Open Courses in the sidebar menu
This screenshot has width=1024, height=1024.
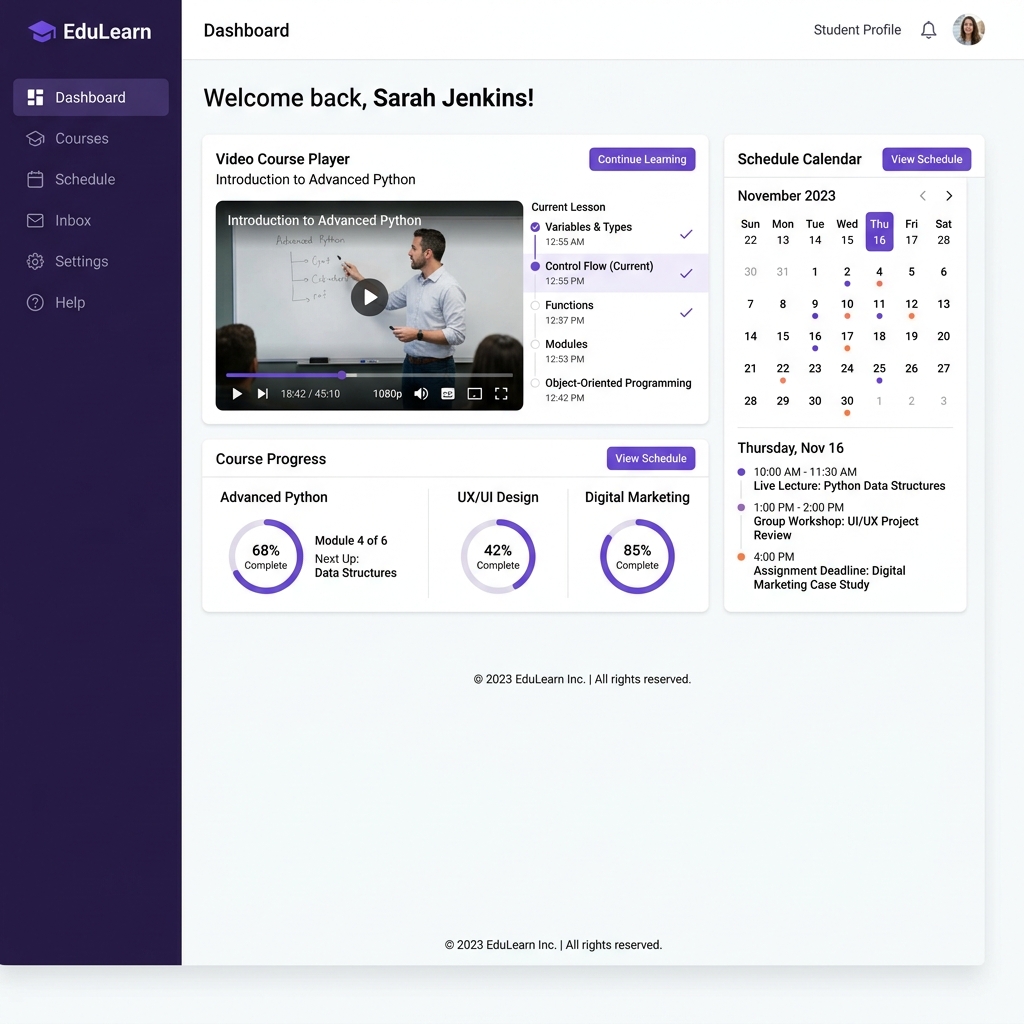pyautogui.click(x=91, y=138)
